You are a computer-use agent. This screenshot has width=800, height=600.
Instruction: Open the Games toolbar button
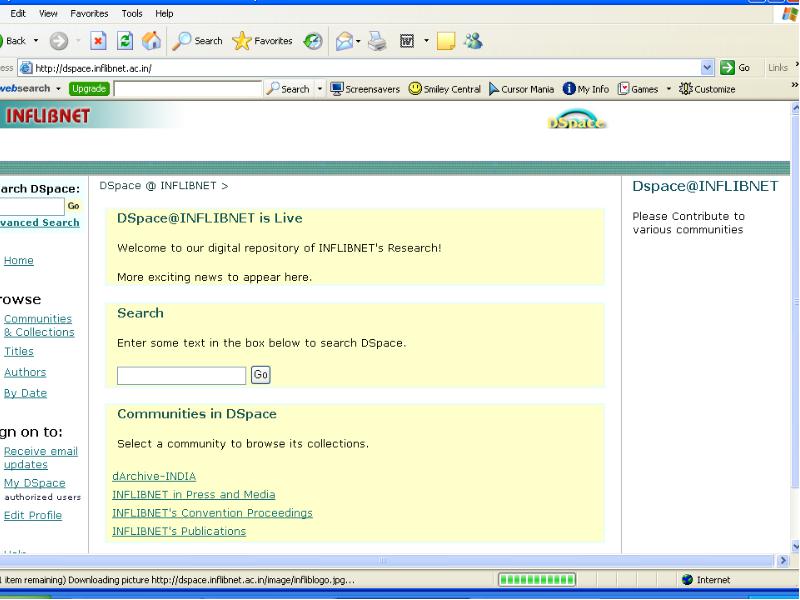[x=638, y=89]
